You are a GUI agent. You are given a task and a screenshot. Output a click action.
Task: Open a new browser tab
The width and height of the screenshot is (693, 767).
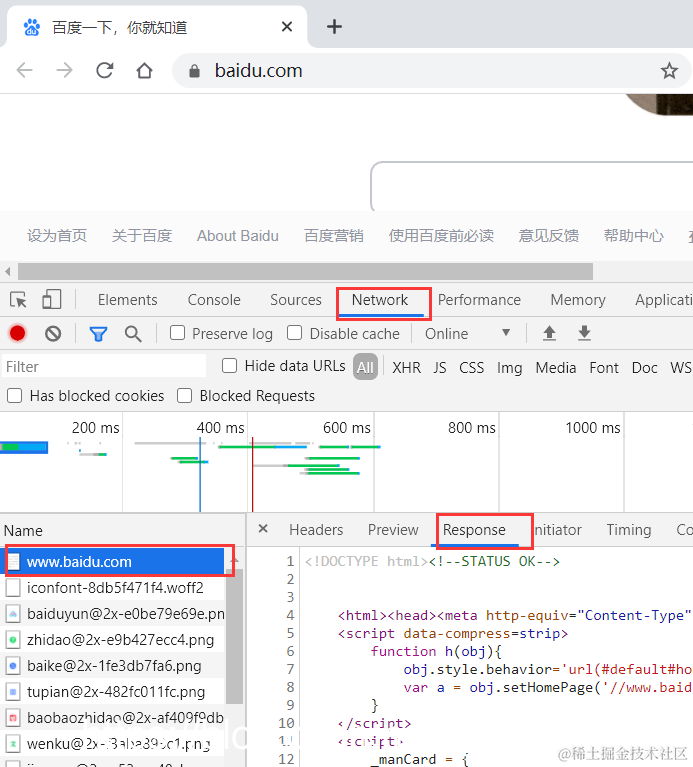point(335,26)
